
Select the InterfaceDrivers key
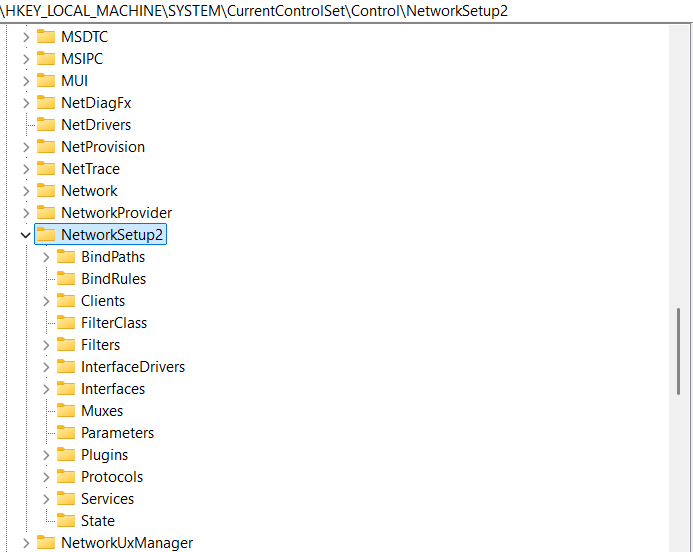[133, 367]
